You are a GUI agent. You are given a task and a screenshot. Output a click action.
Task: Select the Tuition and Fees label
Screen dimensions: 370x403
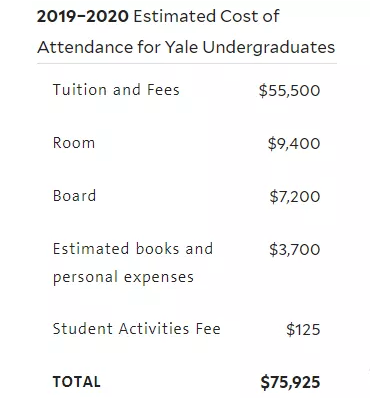116,90
